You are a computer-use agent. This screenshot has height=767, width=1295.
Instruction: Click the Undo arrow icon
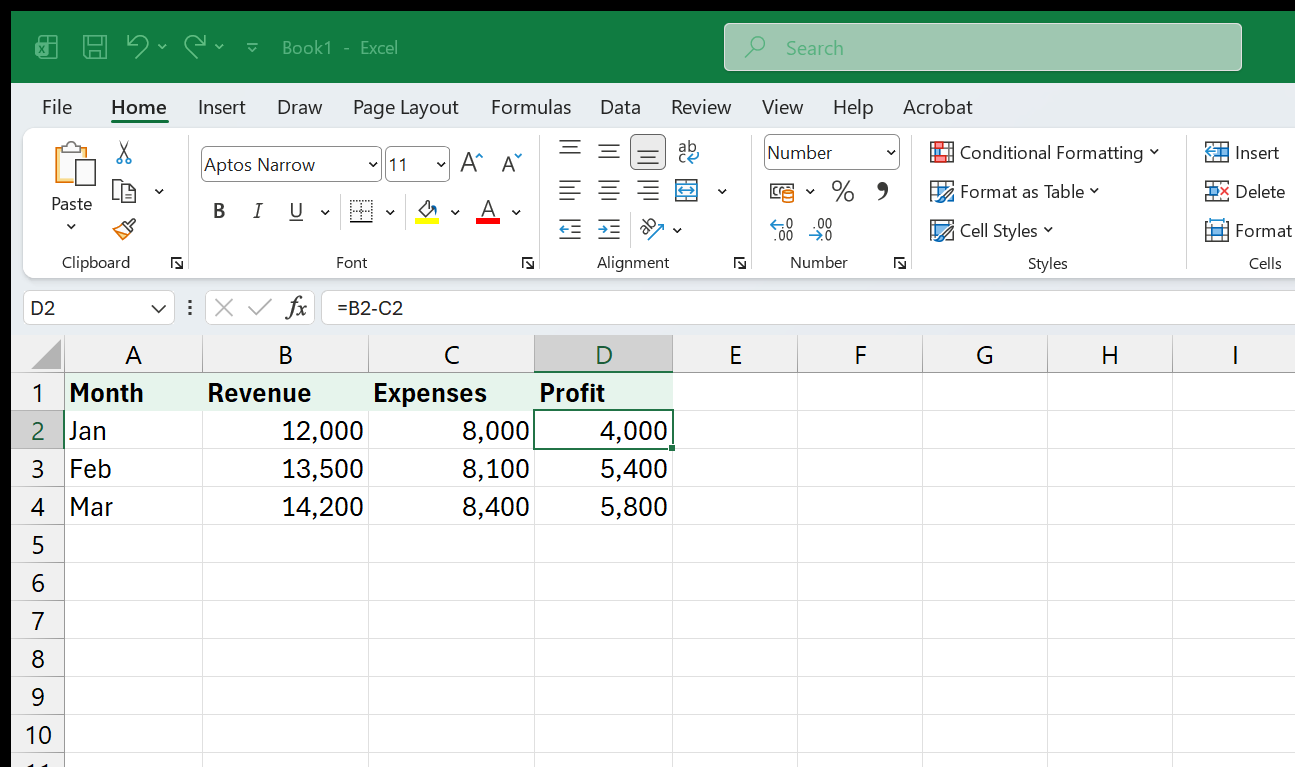coord(137,46)
